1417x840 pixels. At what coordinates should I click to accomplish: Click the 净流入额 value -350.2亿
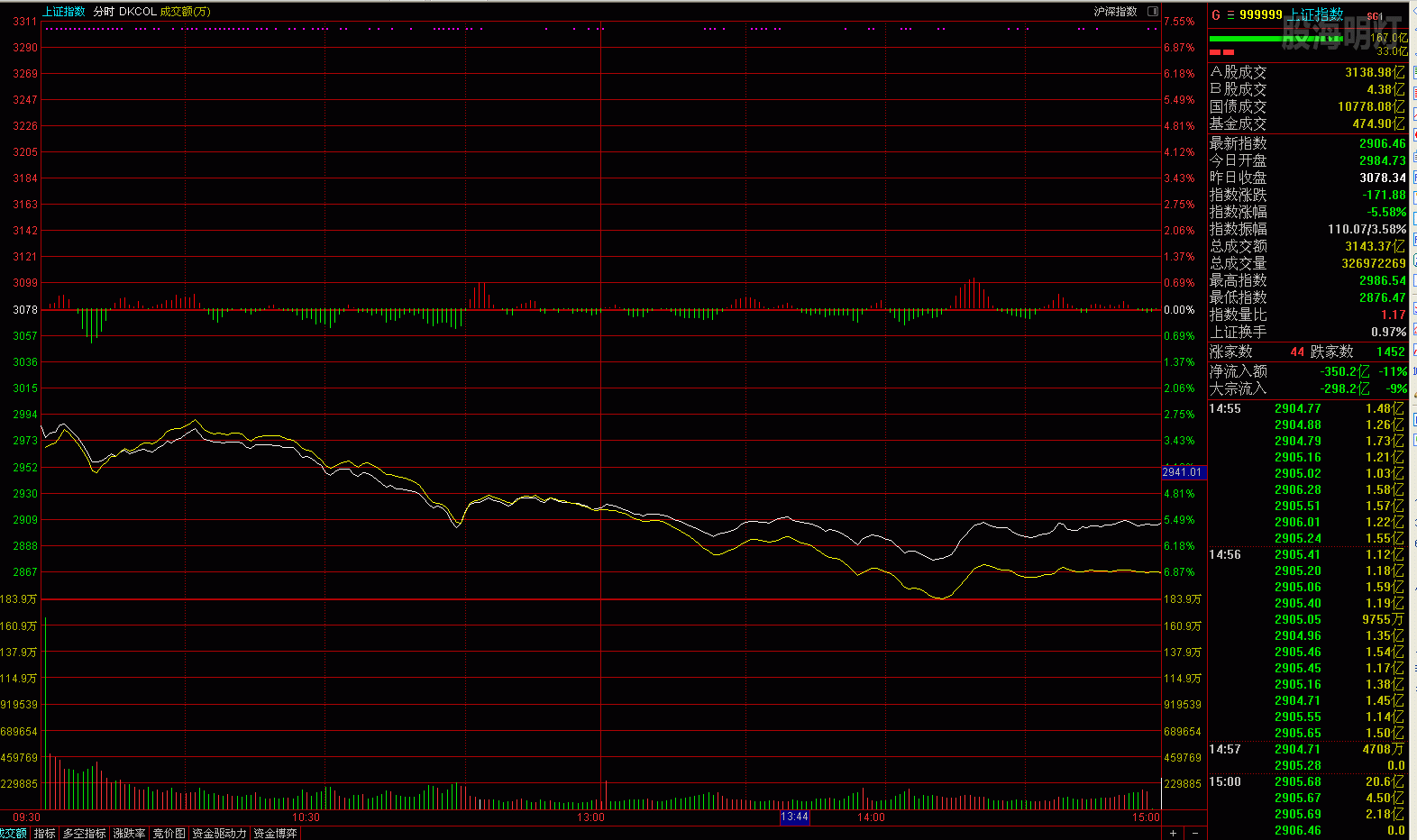1345,371
